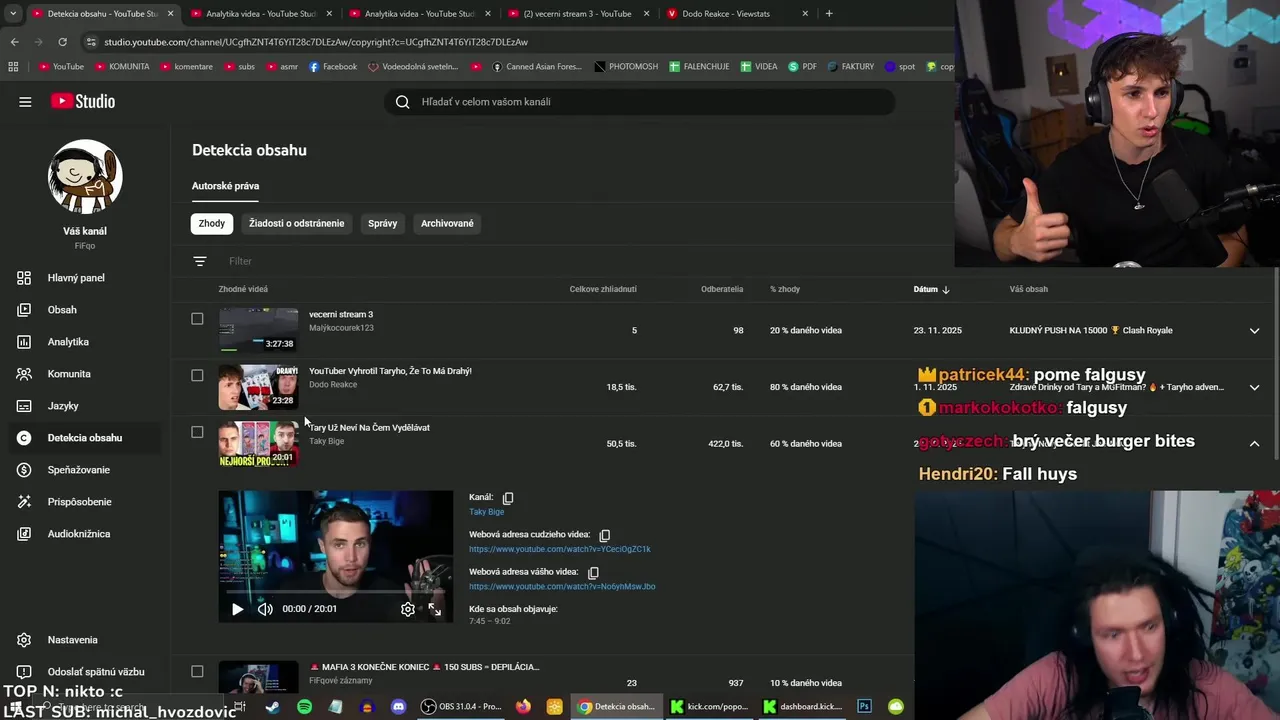Image resolution: width=1280 pixels, height=720 pixels.
Task: Switch to OBS 31.0.4 in taskbar
Action: tap(462, 707)
